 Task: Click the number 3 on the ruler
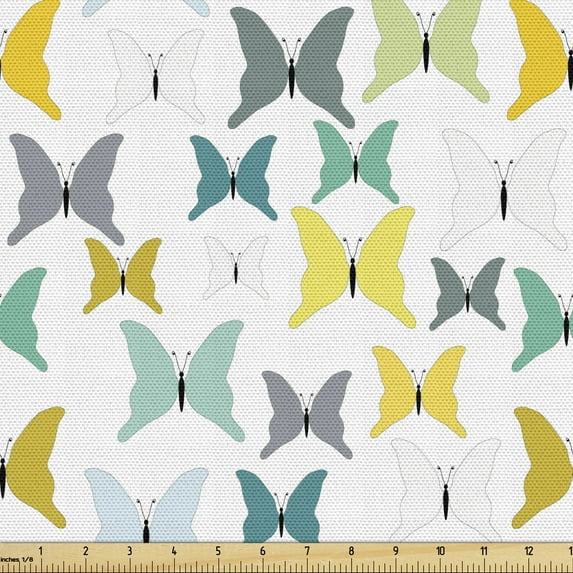point(130,551)
